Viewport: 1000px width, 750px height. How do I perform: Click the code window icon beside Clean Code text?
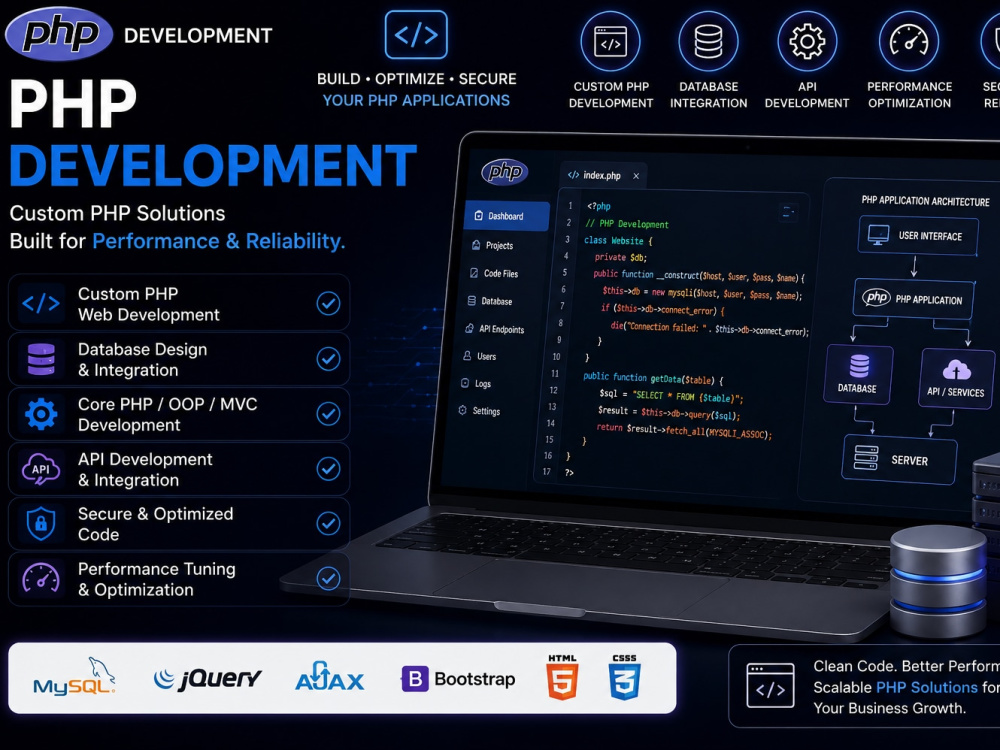pos(770,686)
